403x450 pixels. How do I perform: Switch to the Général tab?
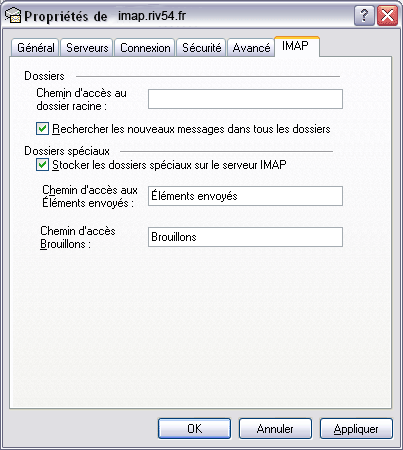point(35,48)
